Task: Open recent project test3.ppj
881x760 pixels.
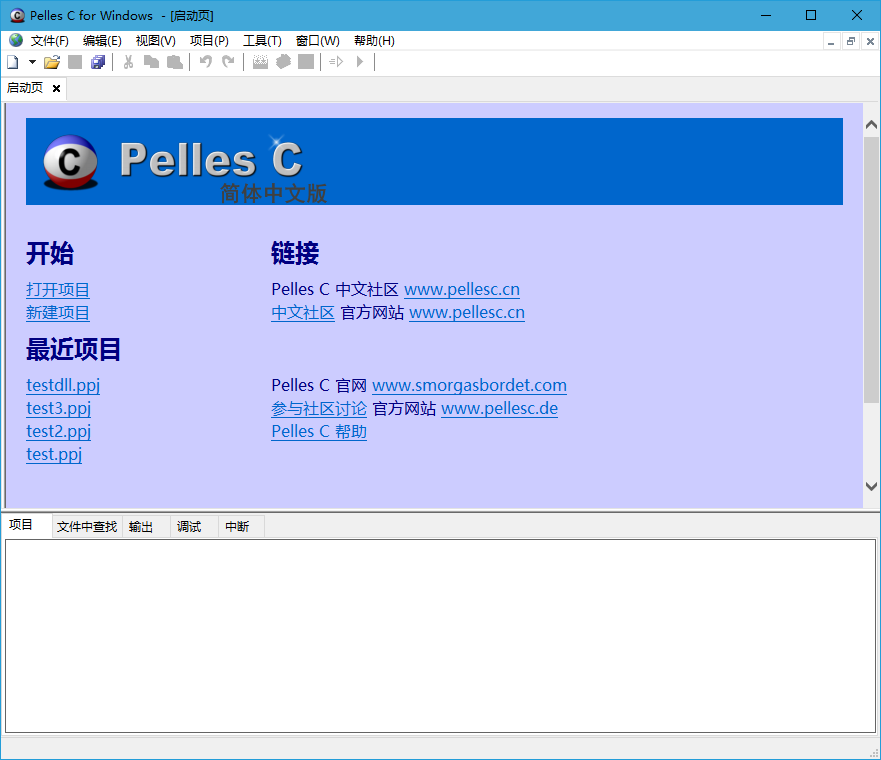Action: pos(58,408)
